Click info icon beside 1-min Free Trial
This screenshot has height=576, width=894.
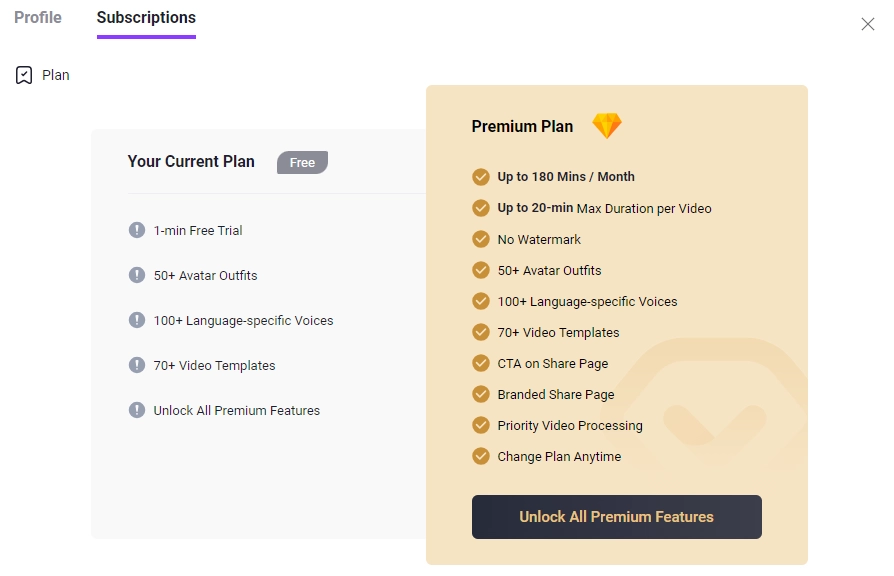(x=137, y=230)
